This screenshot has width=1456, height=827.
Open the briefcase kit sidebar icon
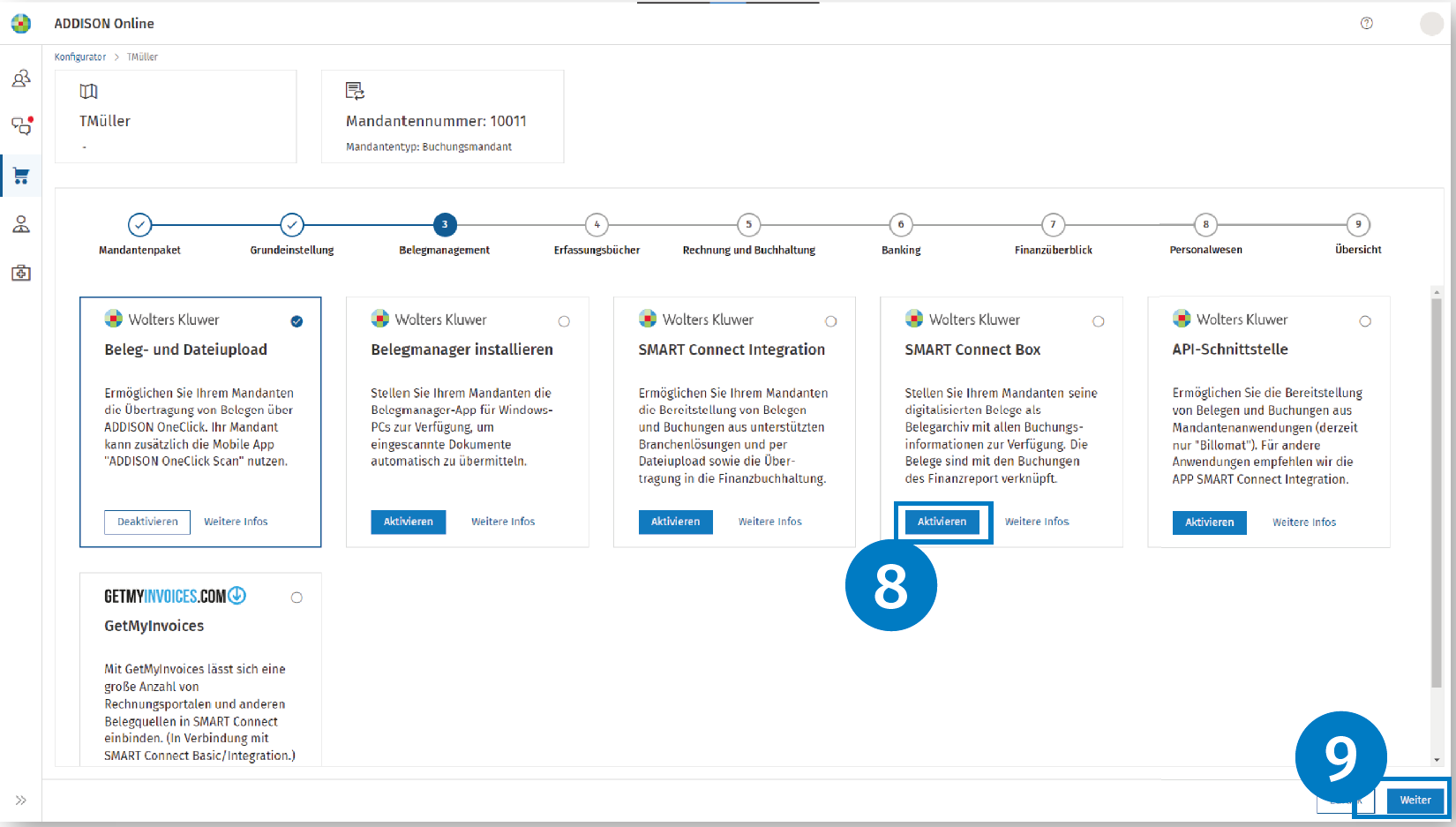coord(21,273)
